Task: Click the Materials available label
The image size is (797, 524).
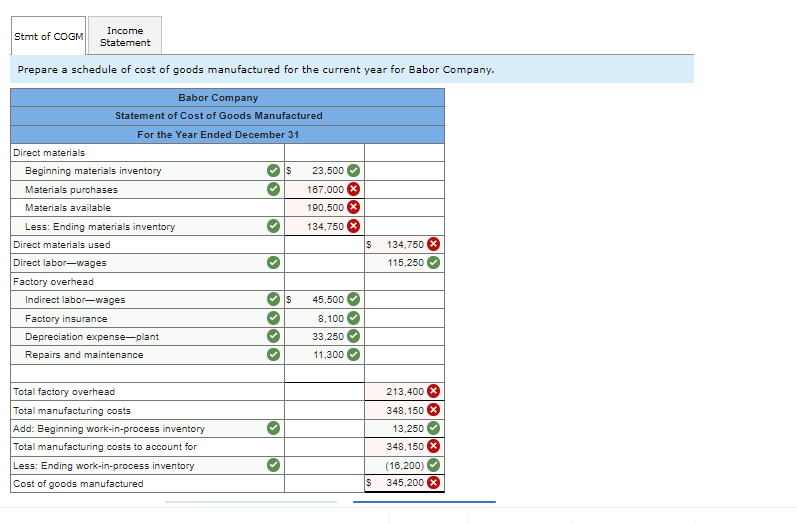Action: pos(68,207)
